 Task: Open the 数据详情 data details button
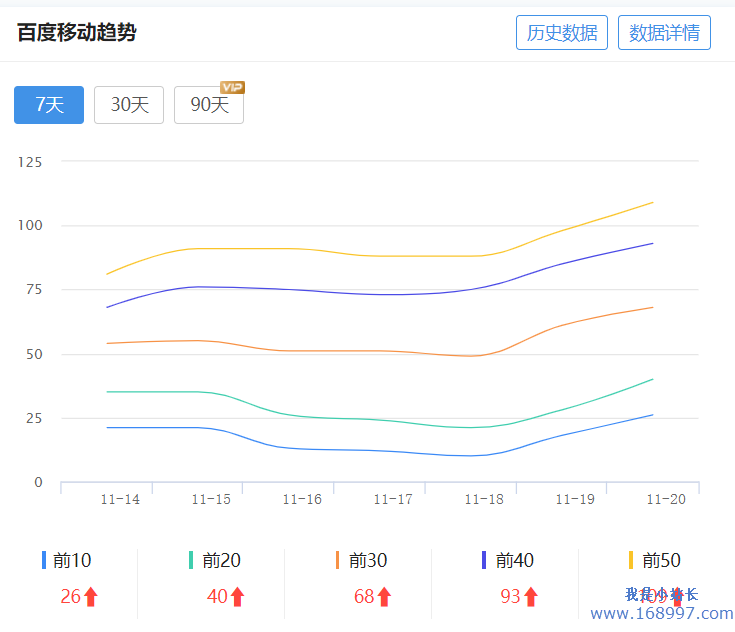click(x=664, y=32)
